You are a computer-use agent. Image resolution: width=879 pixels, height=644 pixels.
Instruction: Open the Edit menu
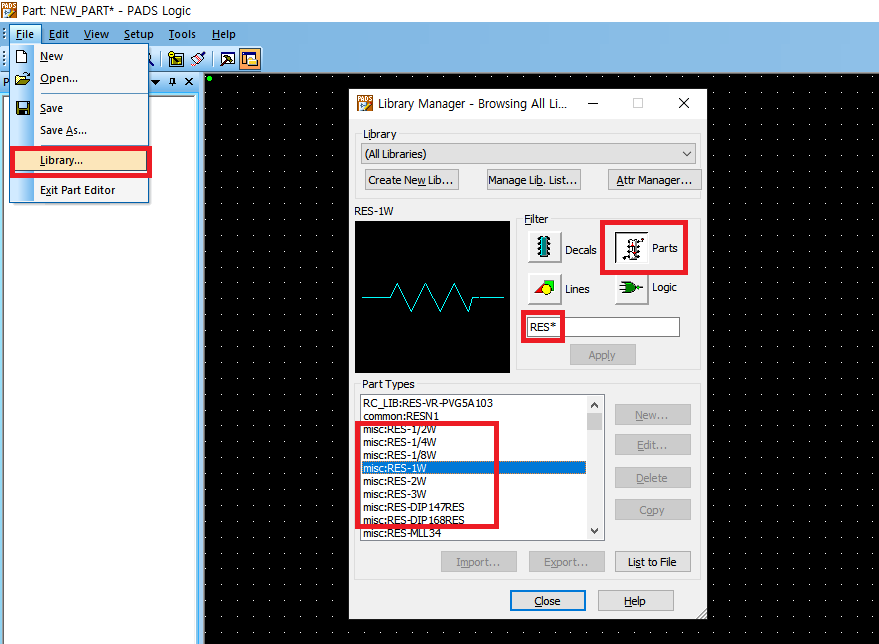(58, 34)
